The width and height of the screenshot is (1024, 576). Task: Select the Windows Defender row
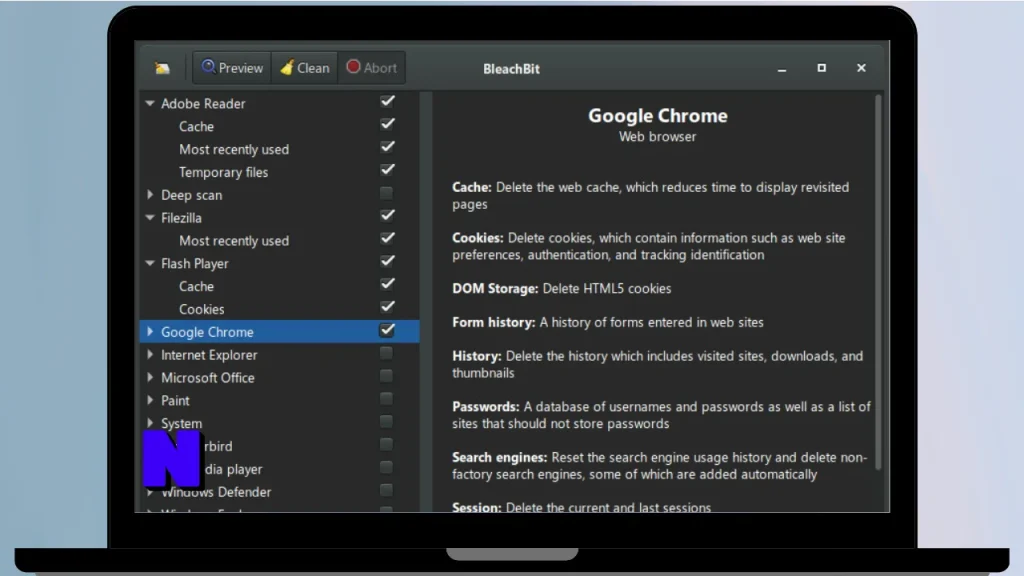[x=280, y=492]
